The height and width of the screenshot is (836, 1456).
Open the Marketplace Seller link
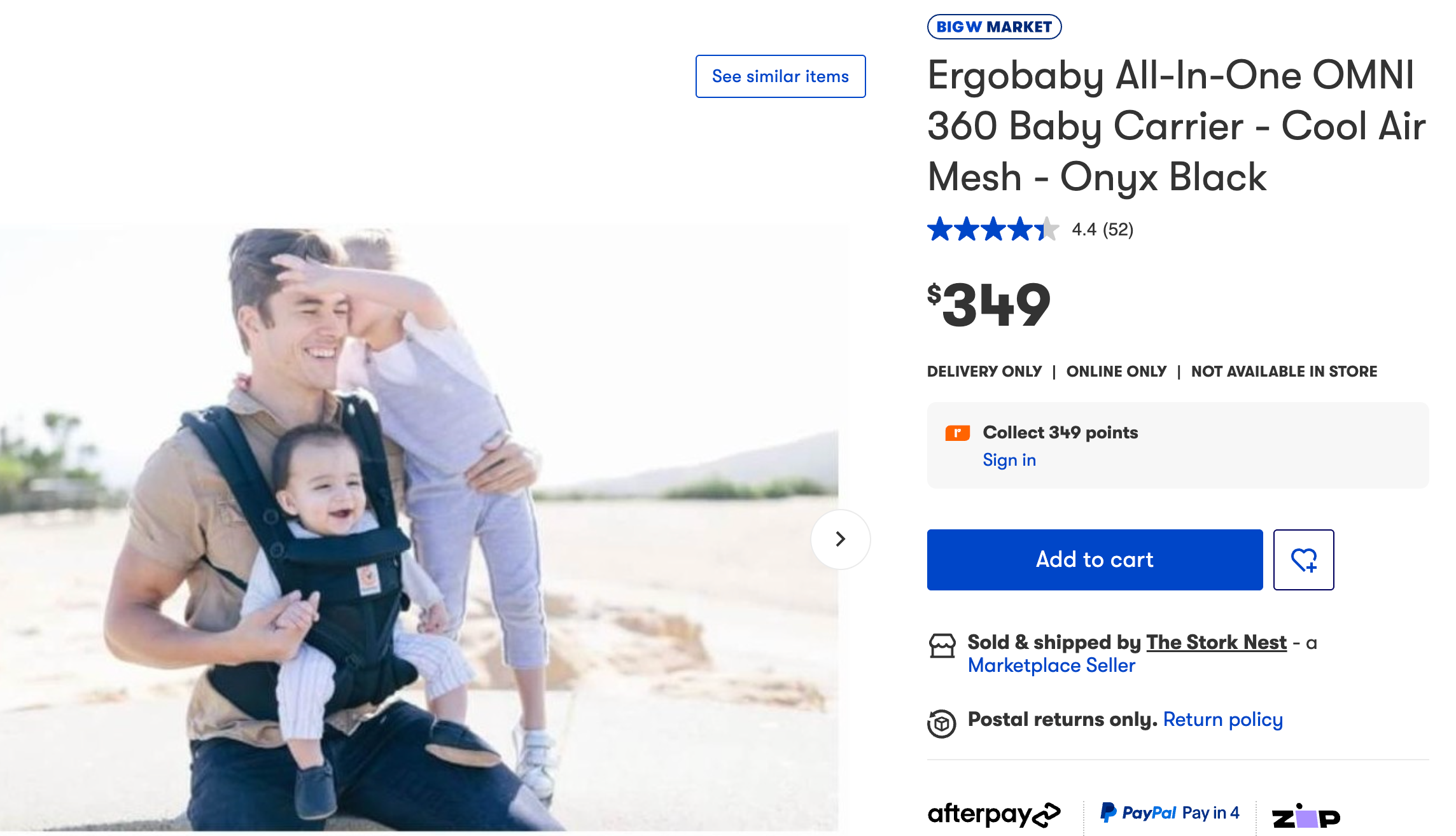[x=1051, y=665]
